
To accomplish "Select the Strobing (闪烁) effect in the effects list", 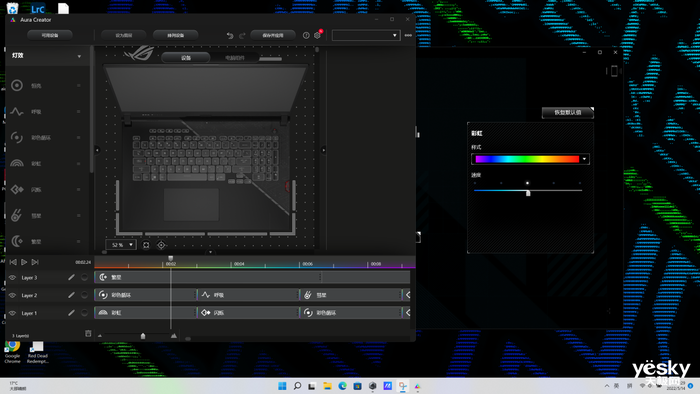I will pos(17,190).
